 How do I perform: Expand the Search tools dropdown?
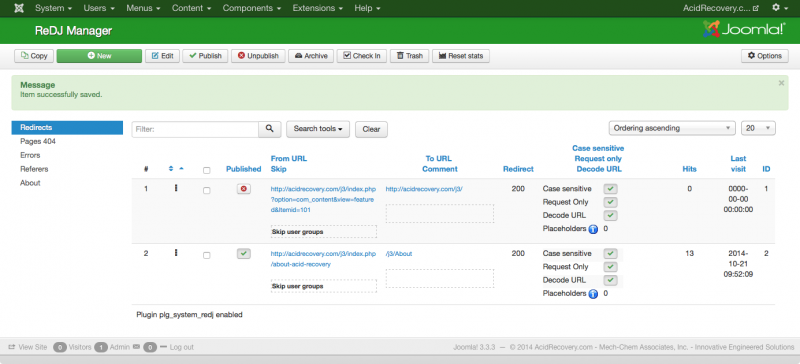pos(318,129)
